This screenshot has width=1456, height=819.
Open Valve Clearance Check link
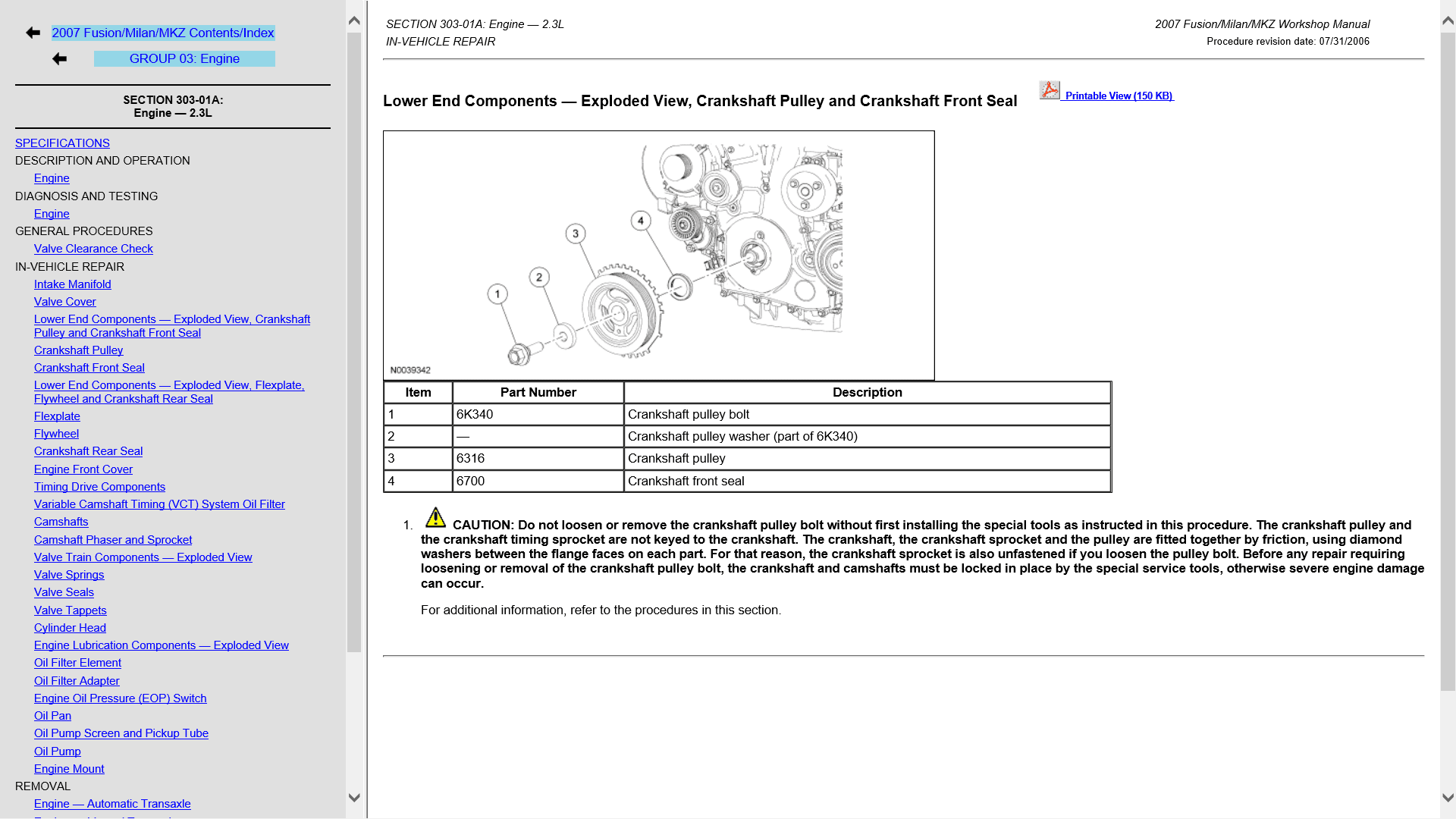(x=93, y=249)
